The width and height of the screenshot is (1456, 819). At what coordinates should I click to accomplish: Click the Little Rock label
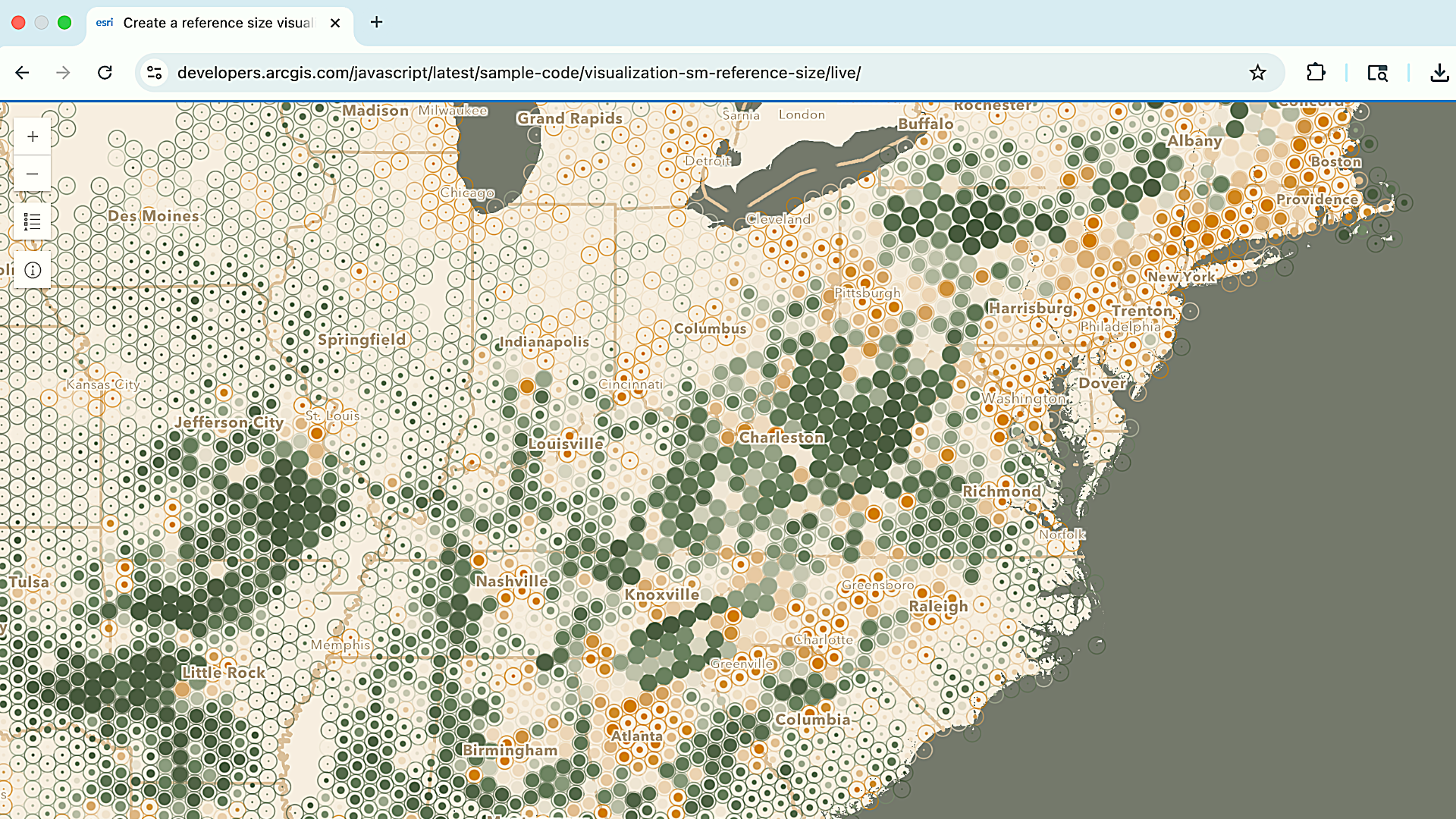[224, 673]
